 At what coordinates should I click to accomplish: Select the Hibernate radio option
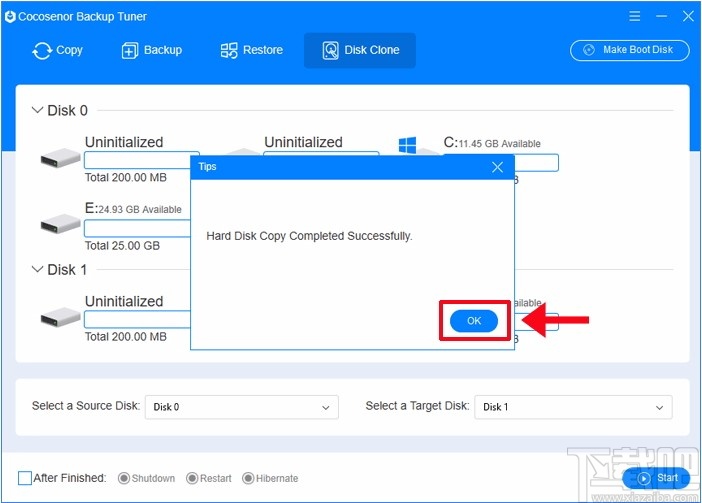tap(248, 478)
